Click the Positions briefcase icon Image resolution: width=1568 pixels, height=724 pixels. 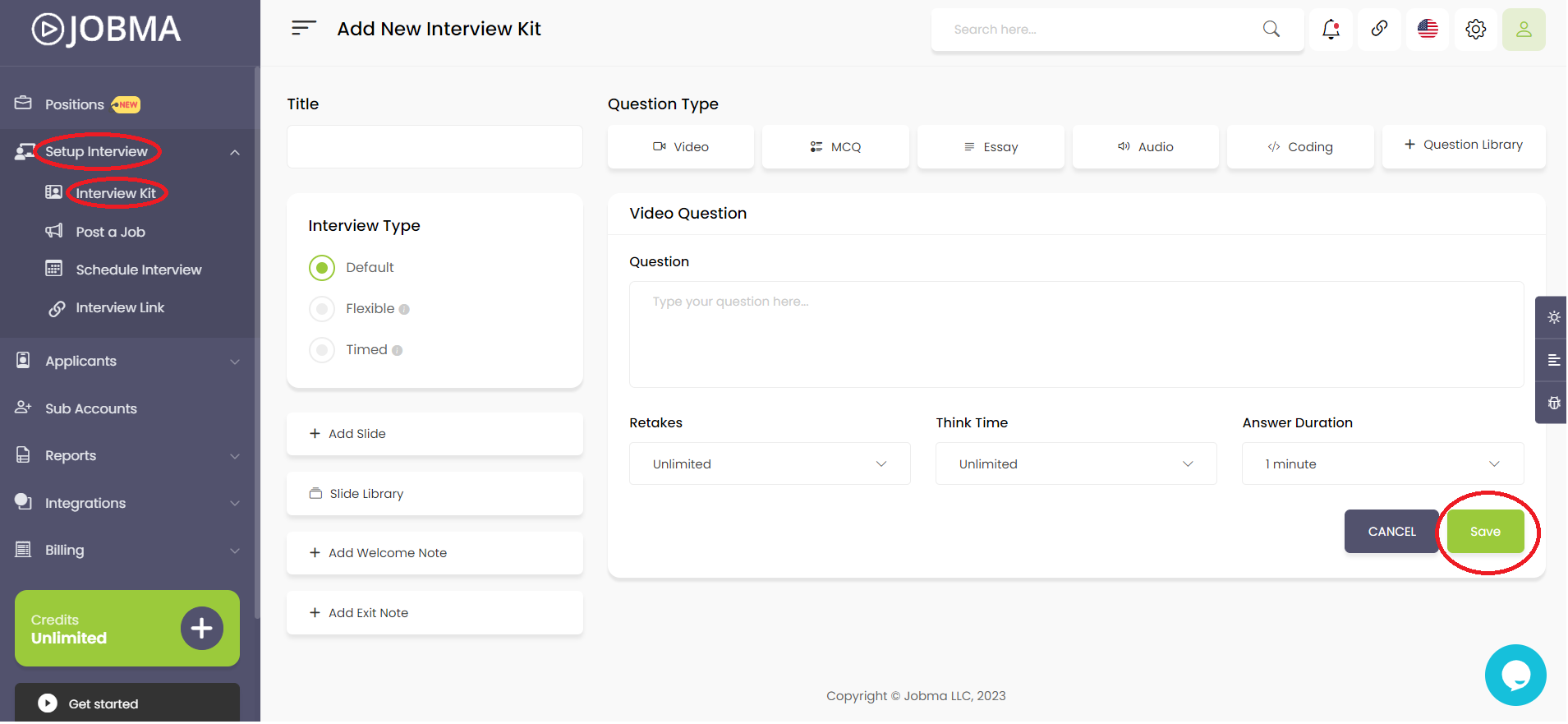coord(23,104)
